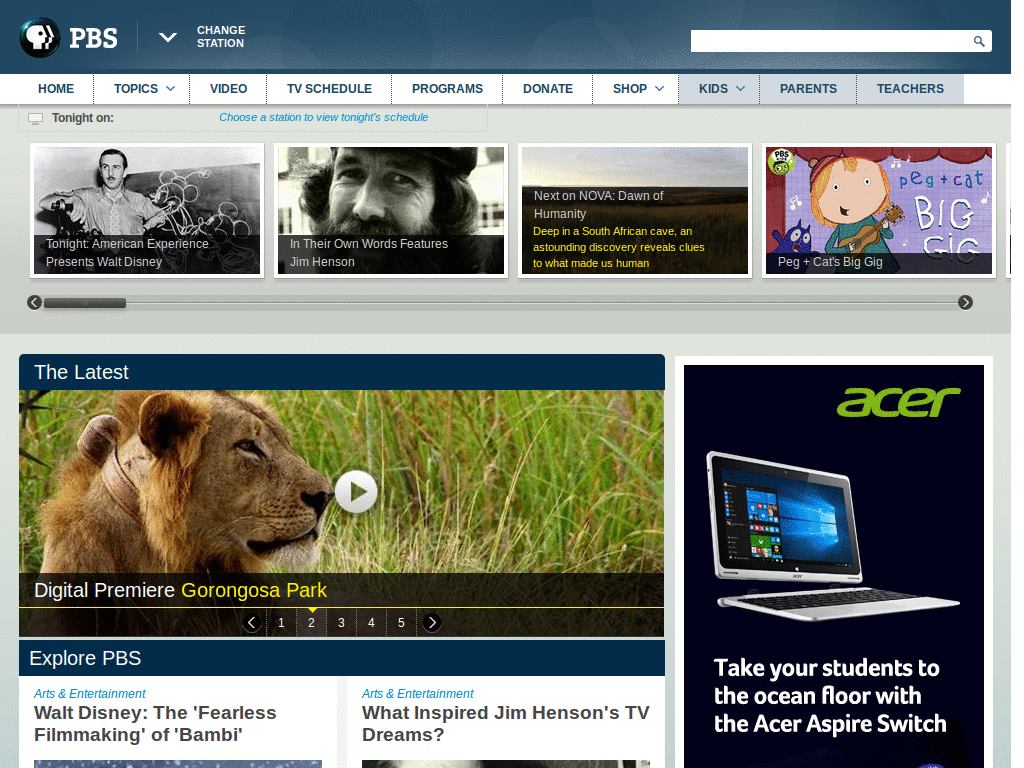1024x768 pixels.
Task: Select slide 5 in The Latest
Action: coord(402,622)
